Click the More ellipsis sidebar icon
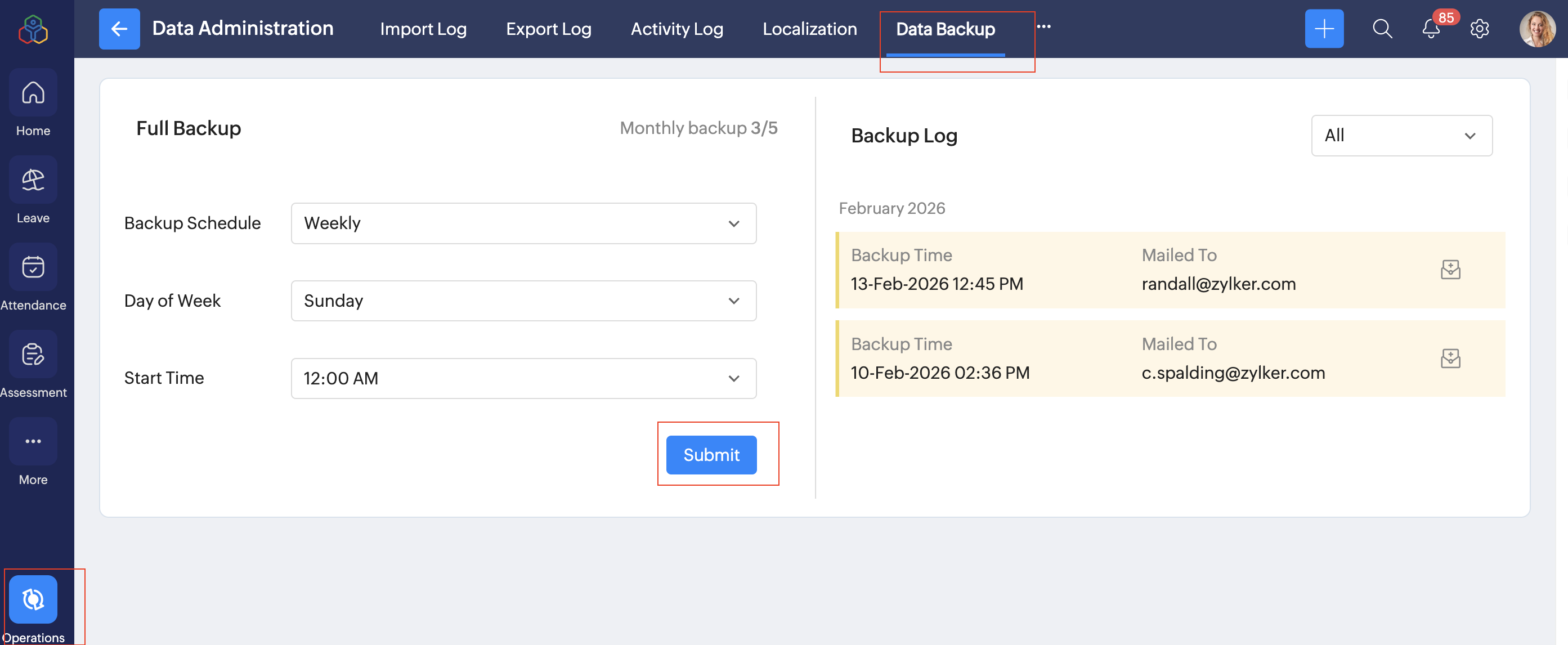 pos(33,441)
